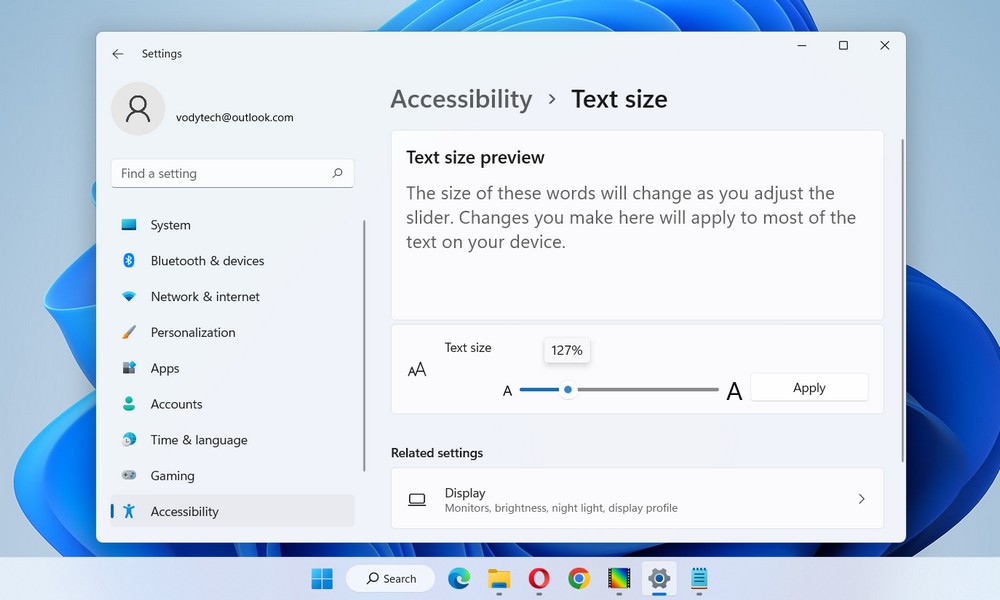
Task: Go to Network & internet settings
Action: tap(205, 297)
